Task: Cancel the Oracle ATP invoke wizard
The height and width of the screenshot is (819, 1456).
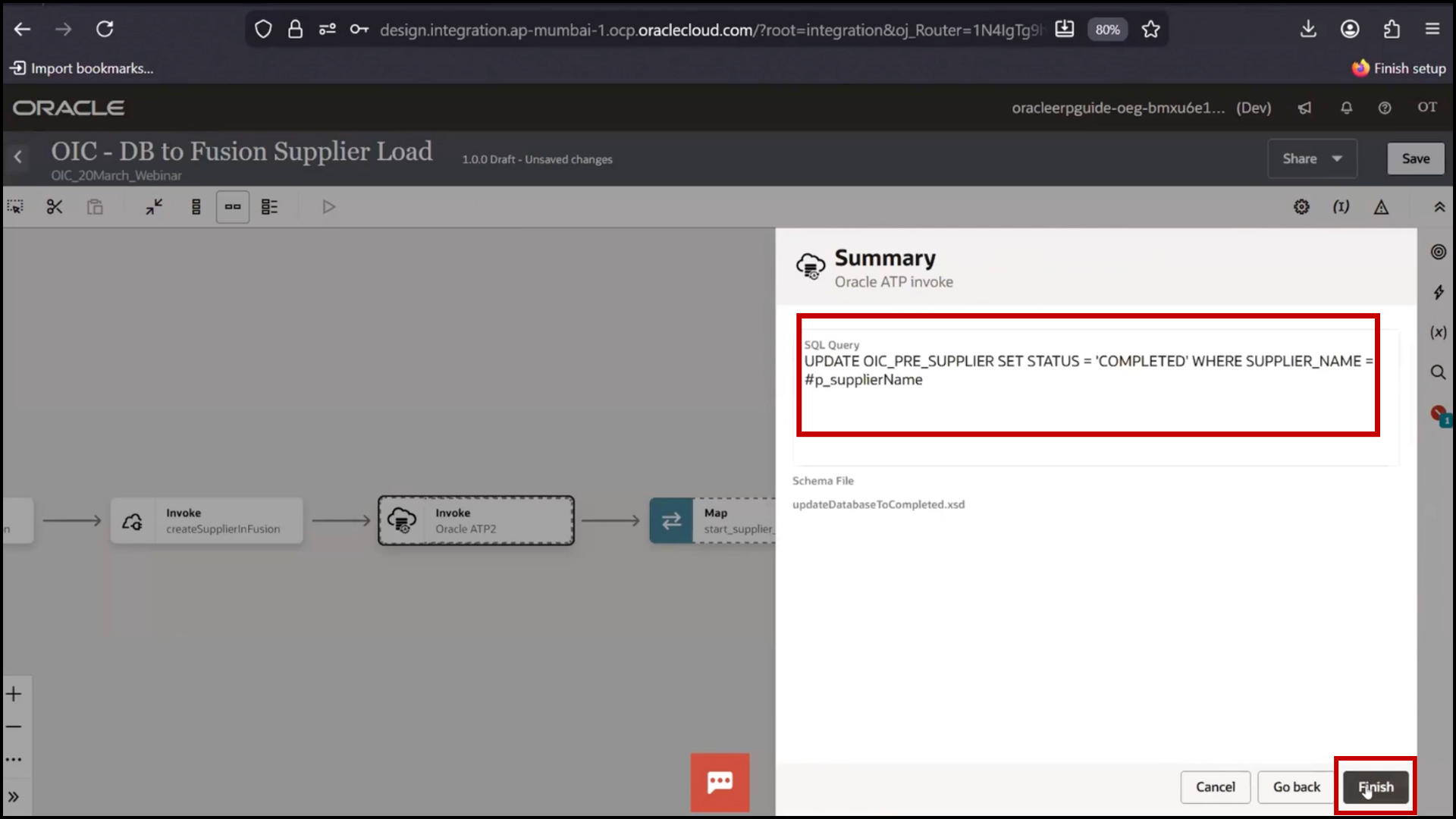Action: (x=1215, y=787)
